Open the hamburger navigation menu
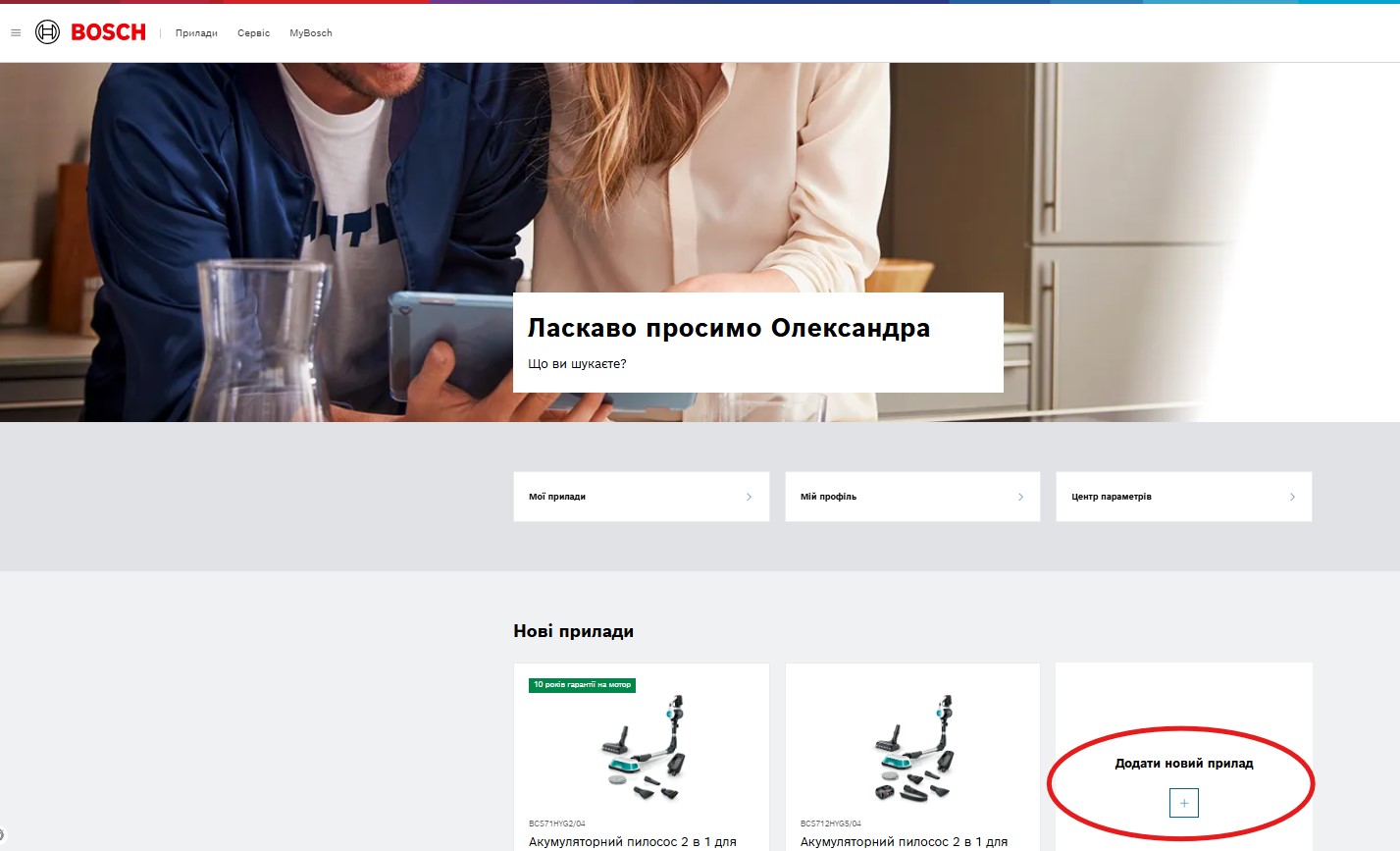Screen dimensions: 1400x851 16,33
